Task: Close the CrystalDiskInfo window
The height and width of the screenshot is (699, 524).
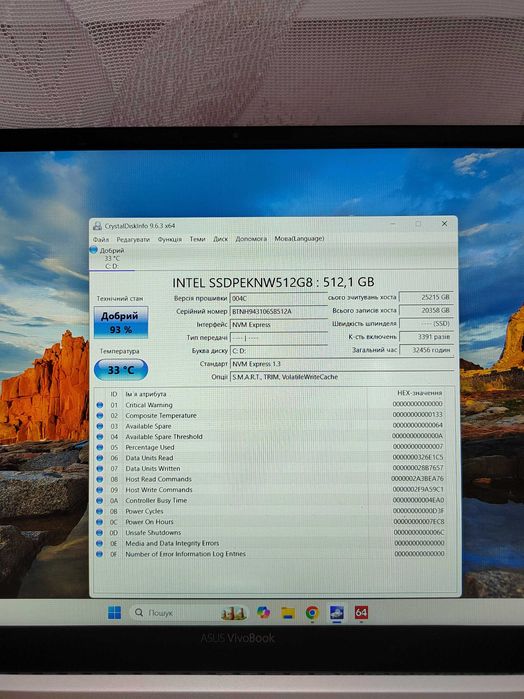Action: 444,224
